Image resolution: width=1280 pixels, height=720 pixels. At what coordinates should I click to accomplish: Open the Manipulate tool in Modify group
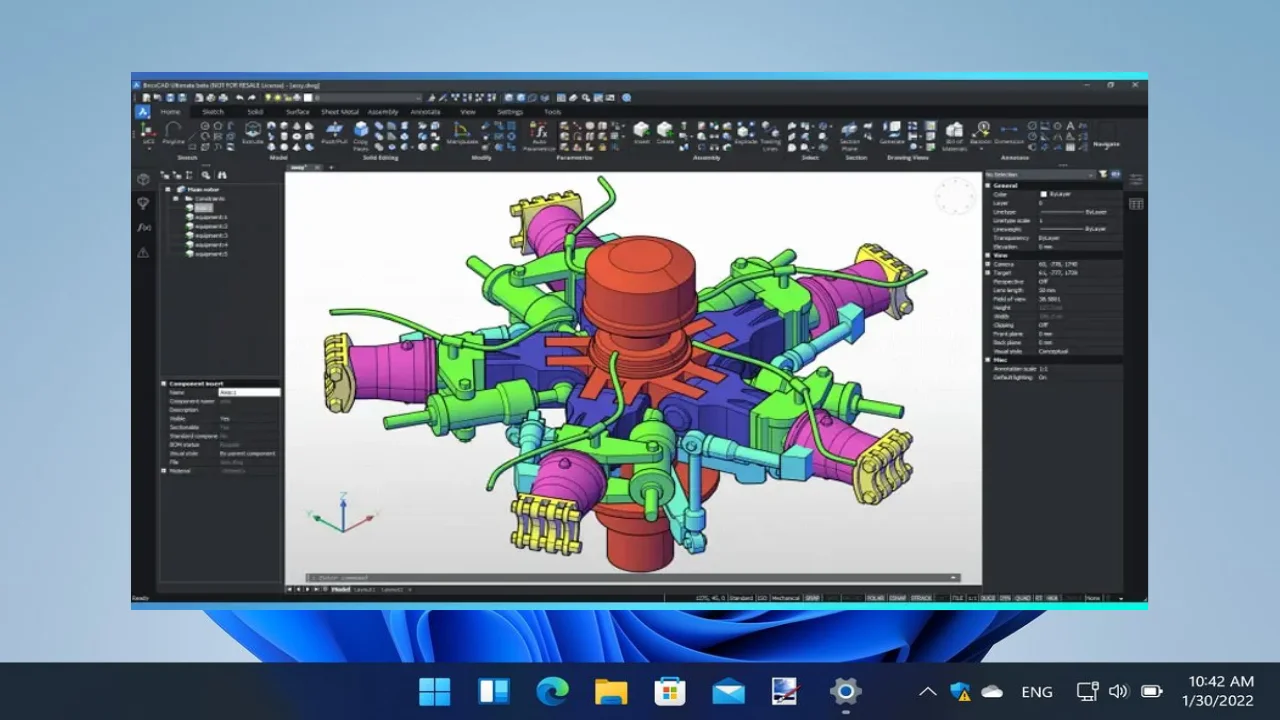click(x=461, y=134)
